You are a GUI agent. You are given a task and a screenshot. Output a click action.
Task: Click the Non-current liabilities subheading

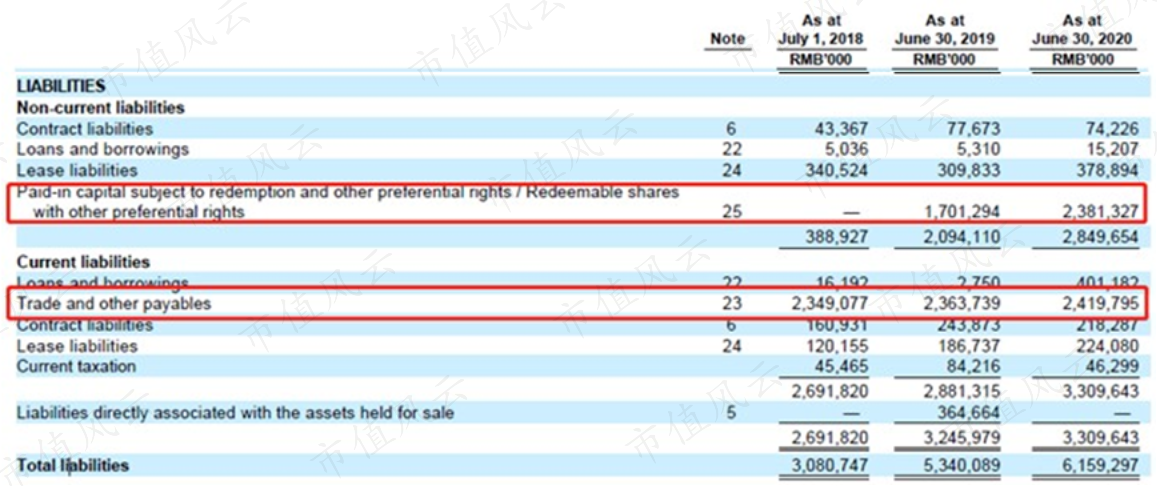pyautogui.click(x=100, y=108)
